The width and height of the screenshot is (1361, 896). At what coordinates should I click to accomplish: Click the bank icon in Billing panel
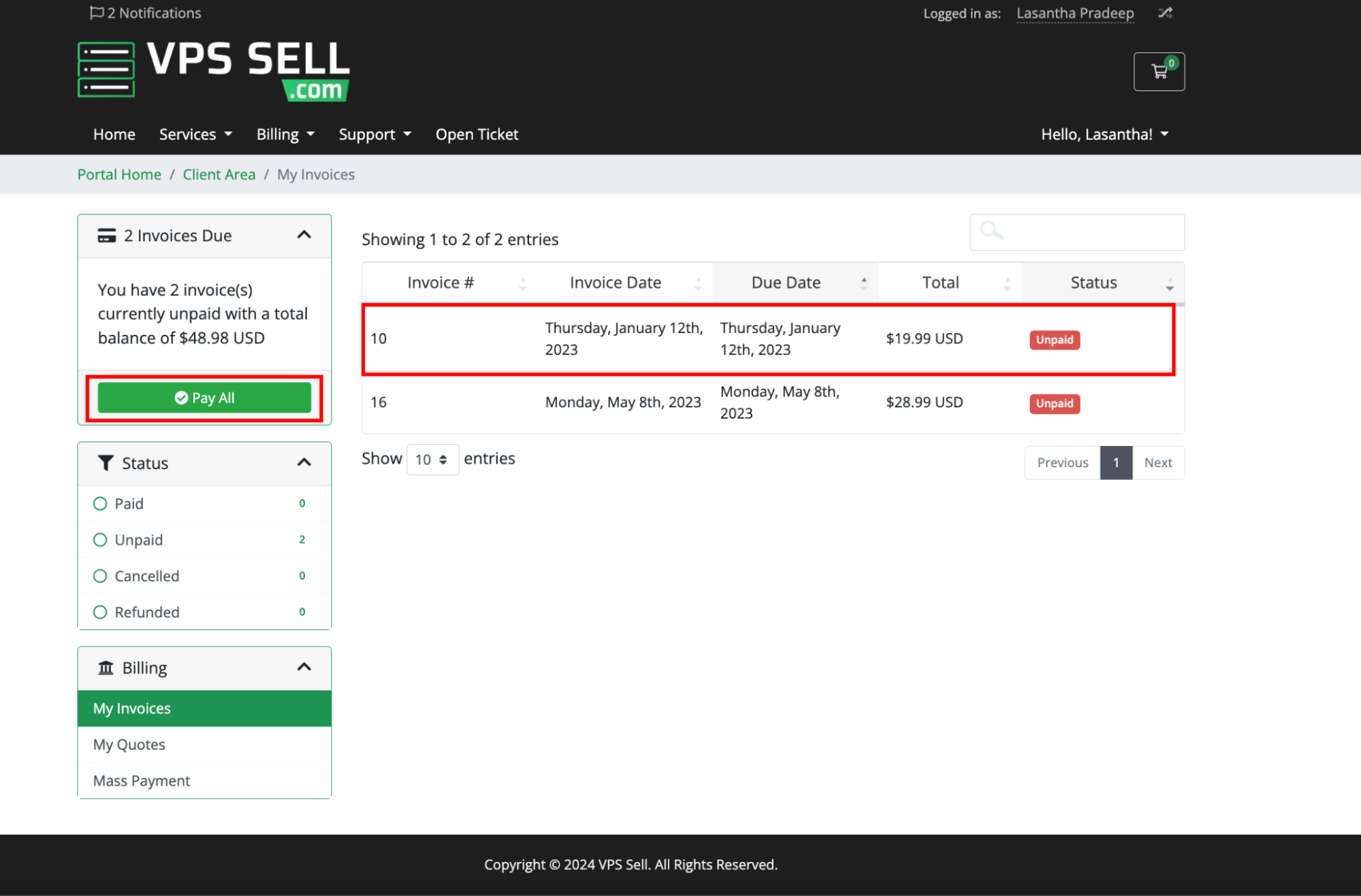click(x=106, y=667)
